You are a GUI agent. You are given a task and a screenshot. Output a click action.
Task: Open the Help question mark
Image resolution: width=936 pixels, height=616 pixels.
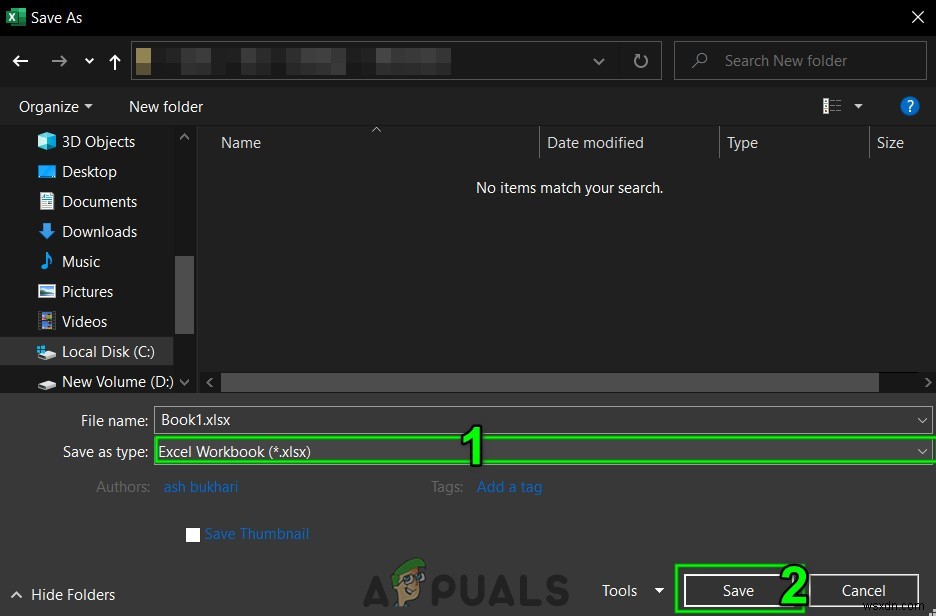[909, 106]
